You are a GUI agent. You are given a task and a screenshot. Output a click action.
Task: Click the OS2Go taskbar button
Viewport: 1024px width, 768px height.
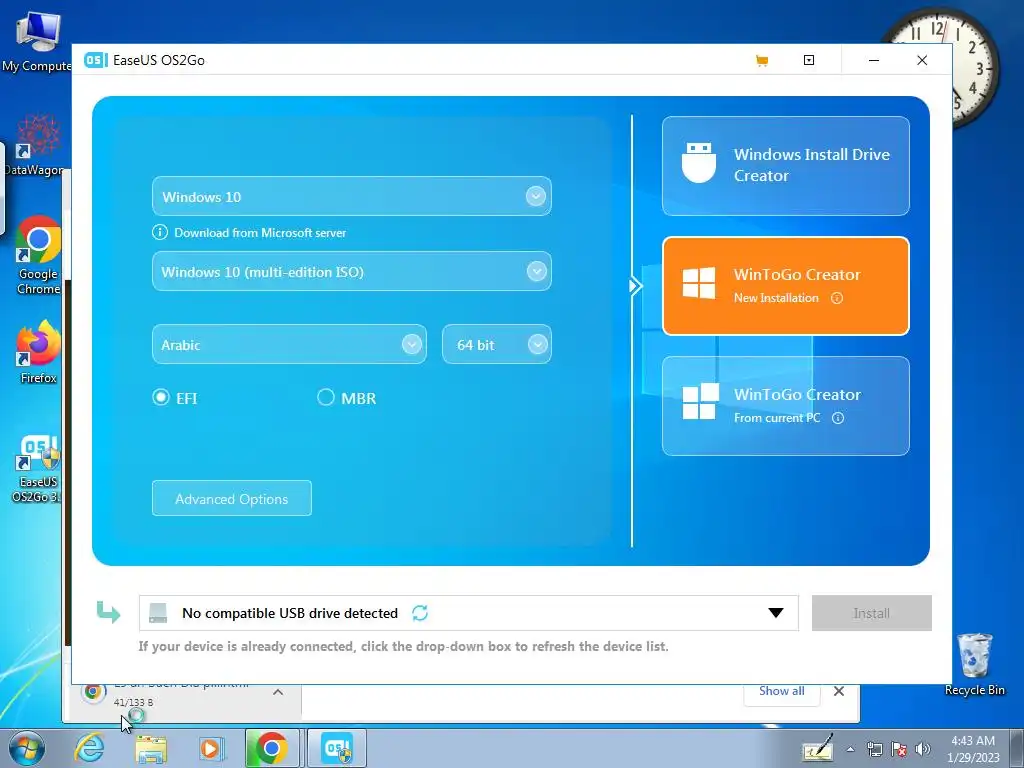(x=337, y=748)
